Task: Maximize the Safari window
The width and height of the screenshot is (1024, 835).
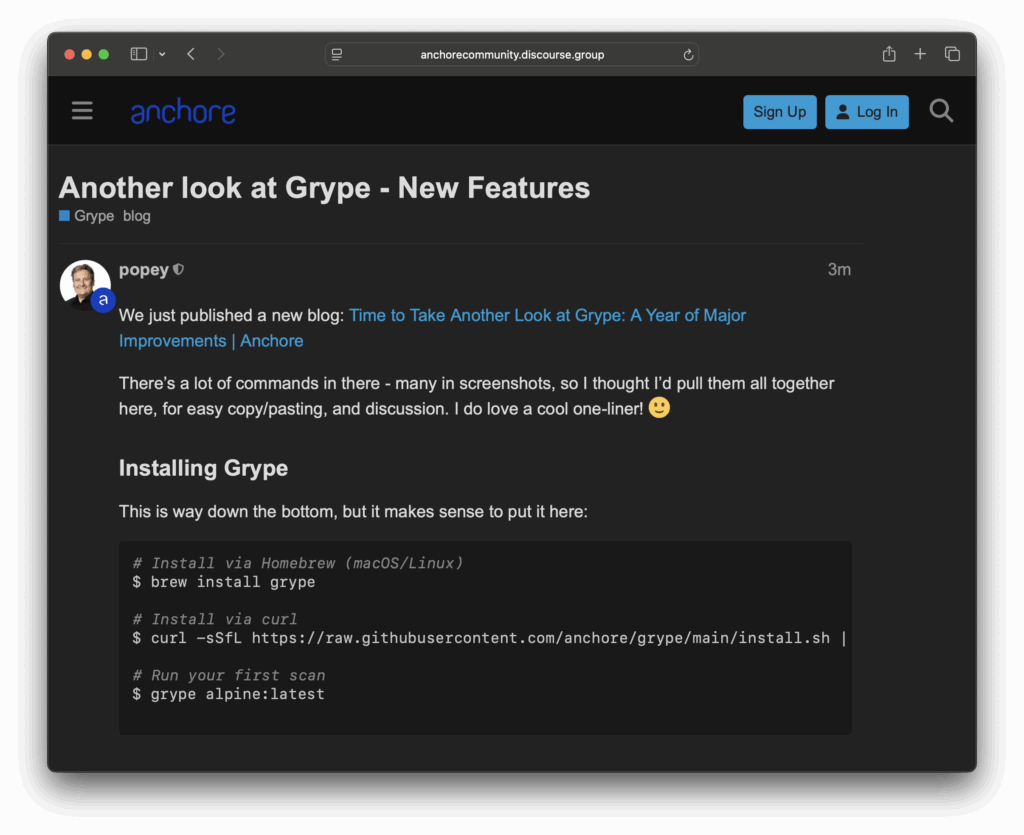Action: tap(103, 54)
